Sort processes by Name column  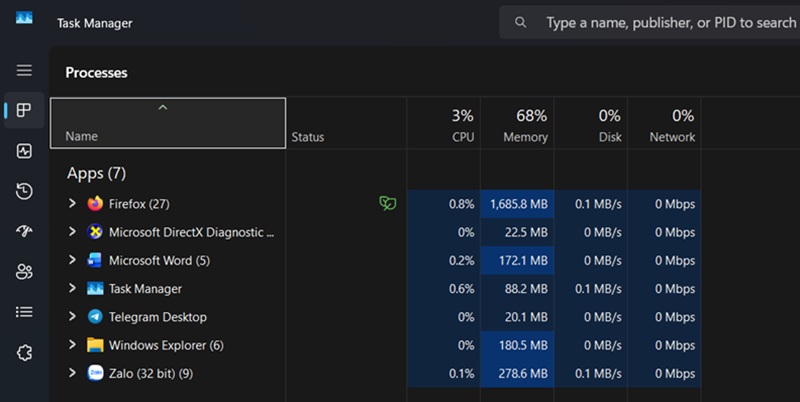point(168,123)
